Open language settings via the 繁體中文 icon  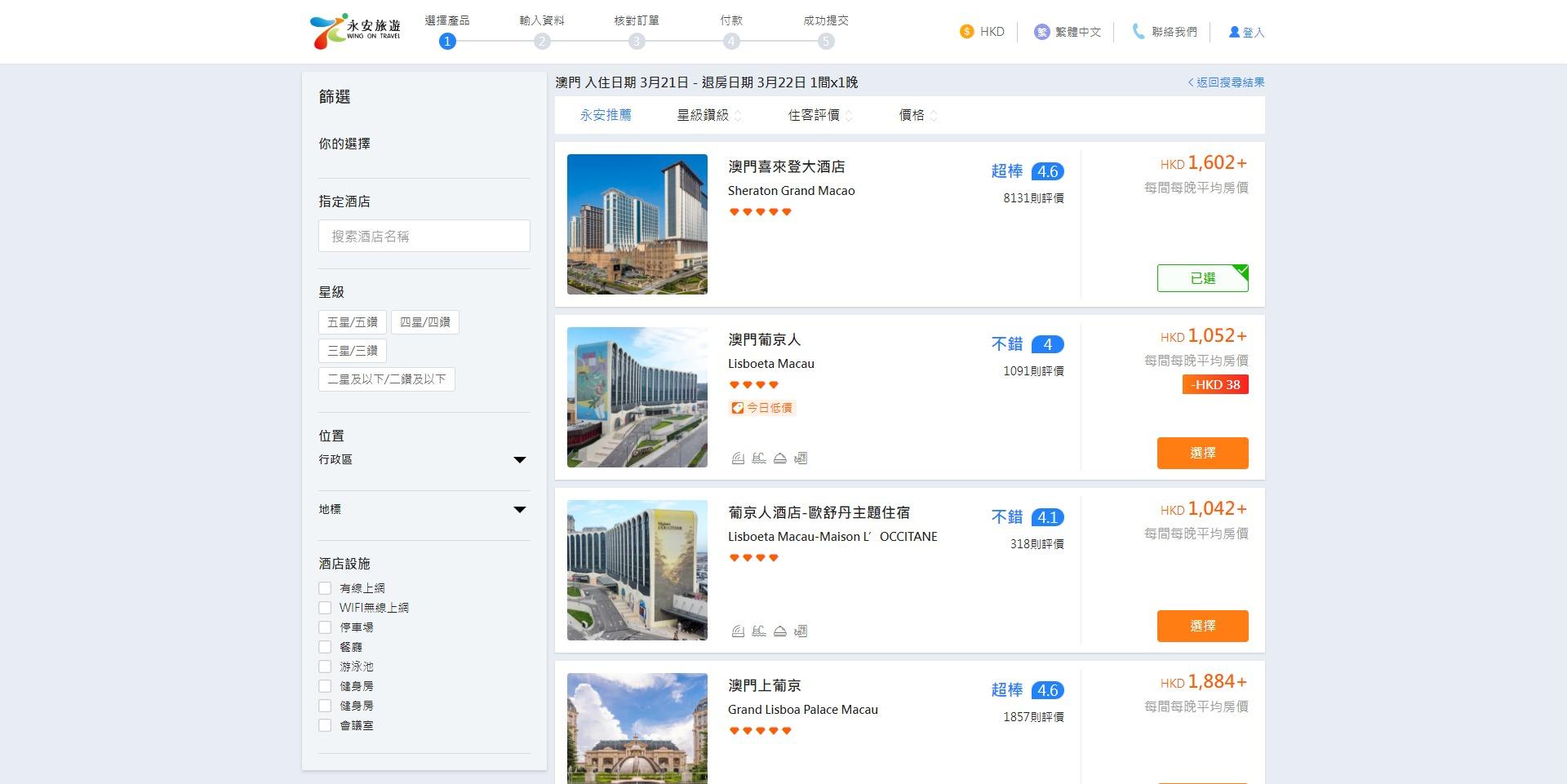point(1040,32)
